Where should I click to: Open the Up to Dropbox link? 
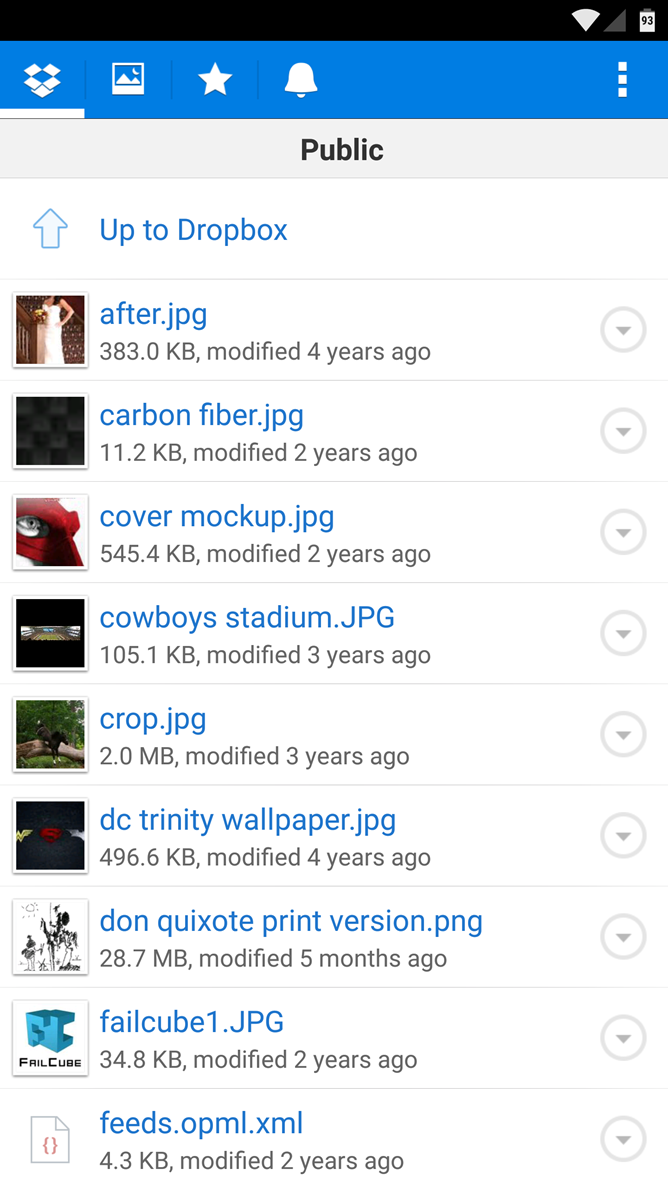pos(193,229)
